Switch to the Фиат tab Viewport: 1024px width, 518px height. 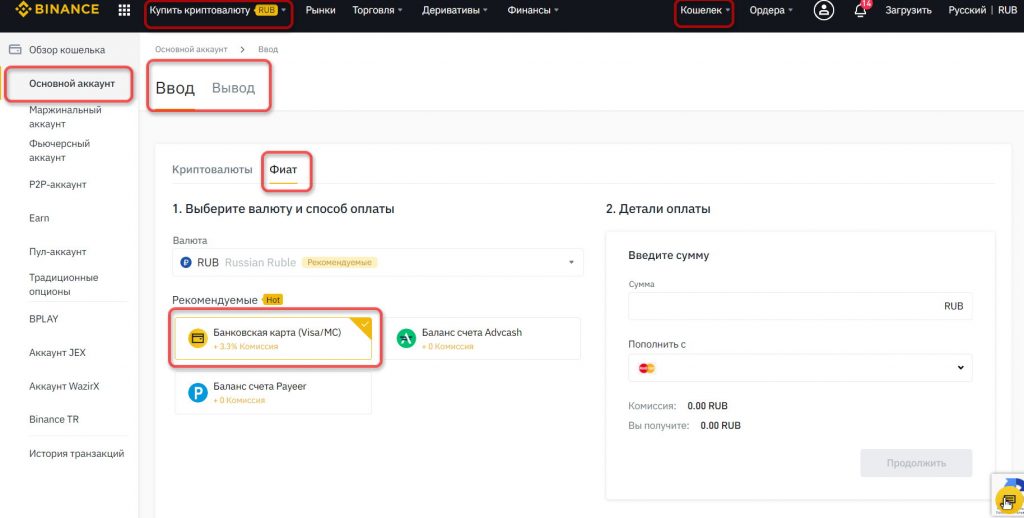click(x=283, y=170)
